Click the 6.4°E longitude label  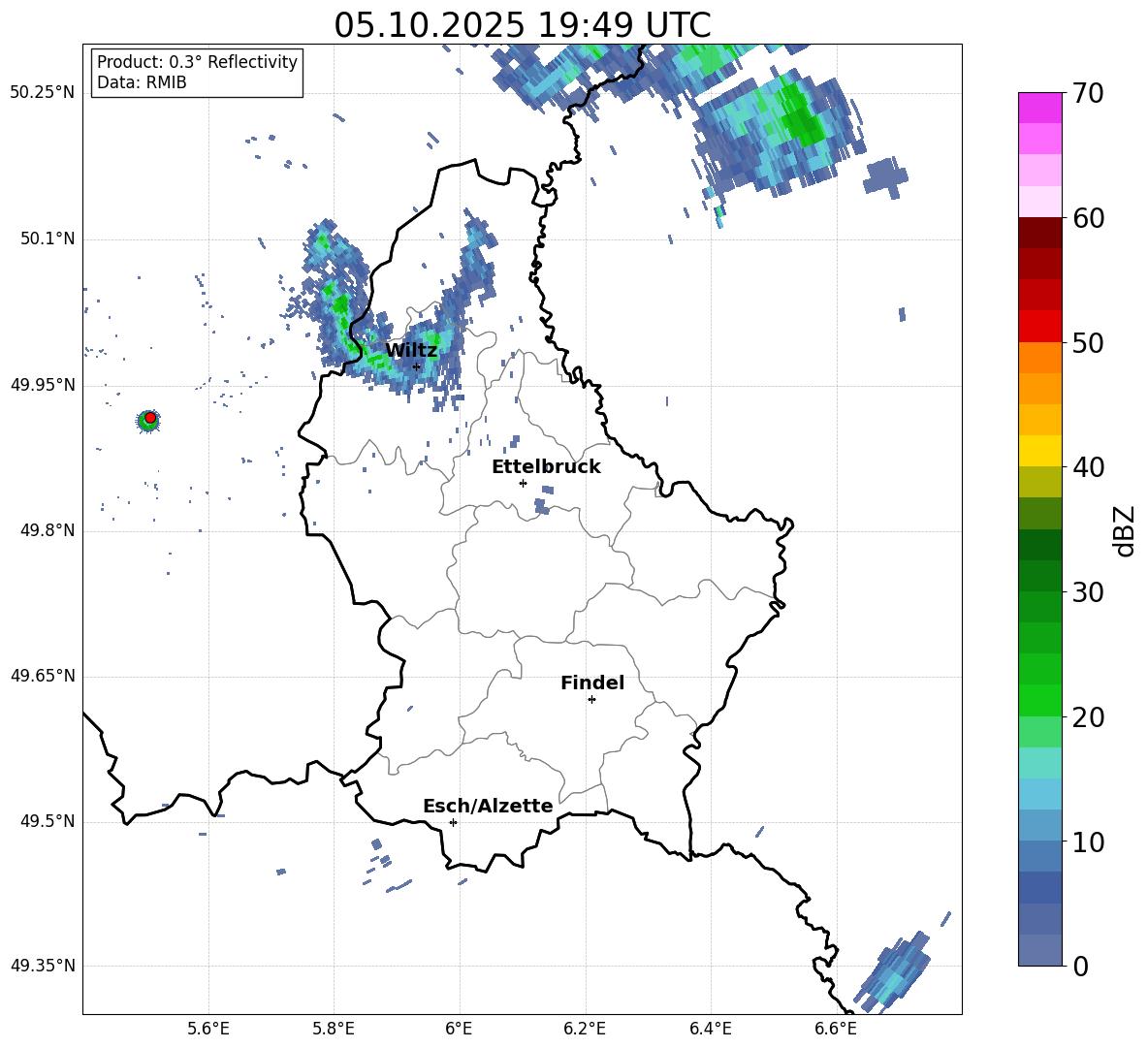coord(710,1029)
